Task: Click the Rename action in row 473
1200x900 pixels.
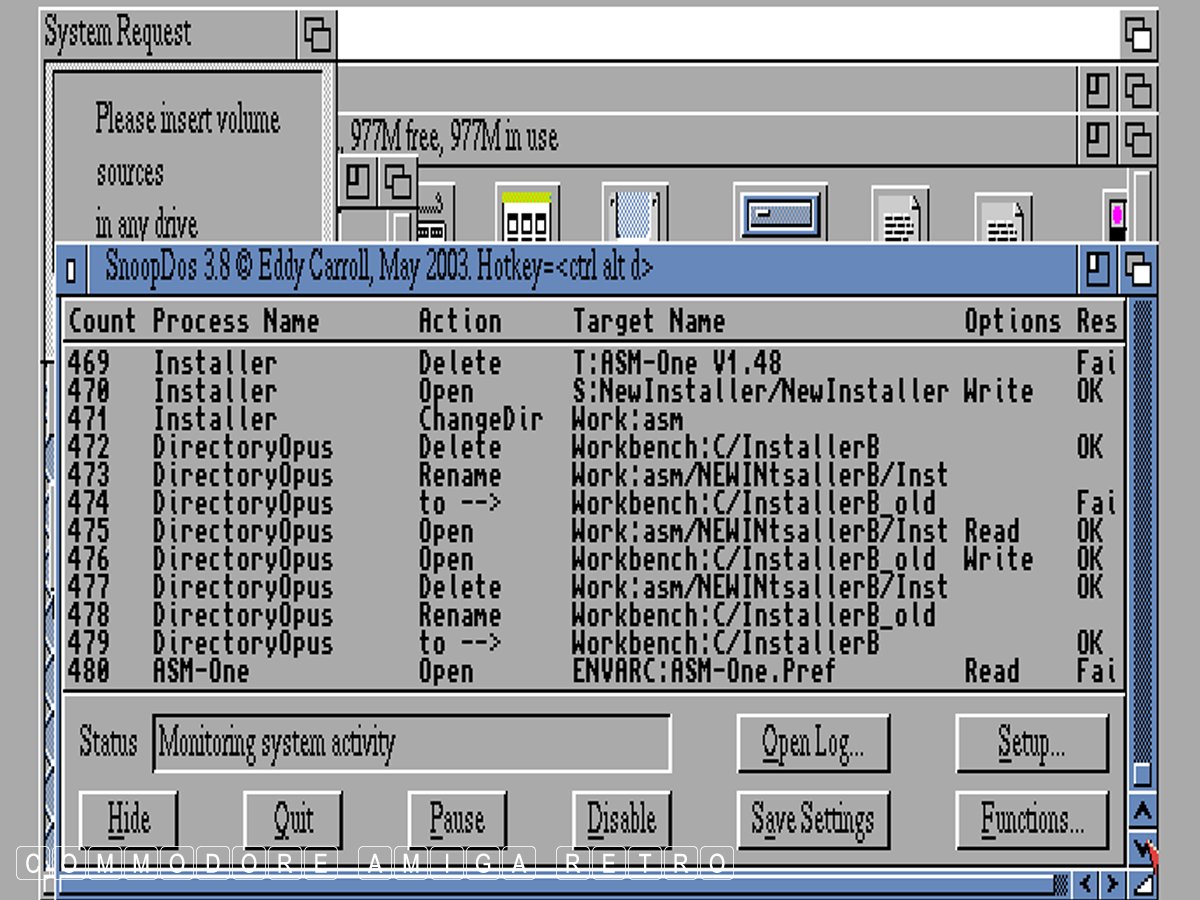Action: [x=460, y=475]
